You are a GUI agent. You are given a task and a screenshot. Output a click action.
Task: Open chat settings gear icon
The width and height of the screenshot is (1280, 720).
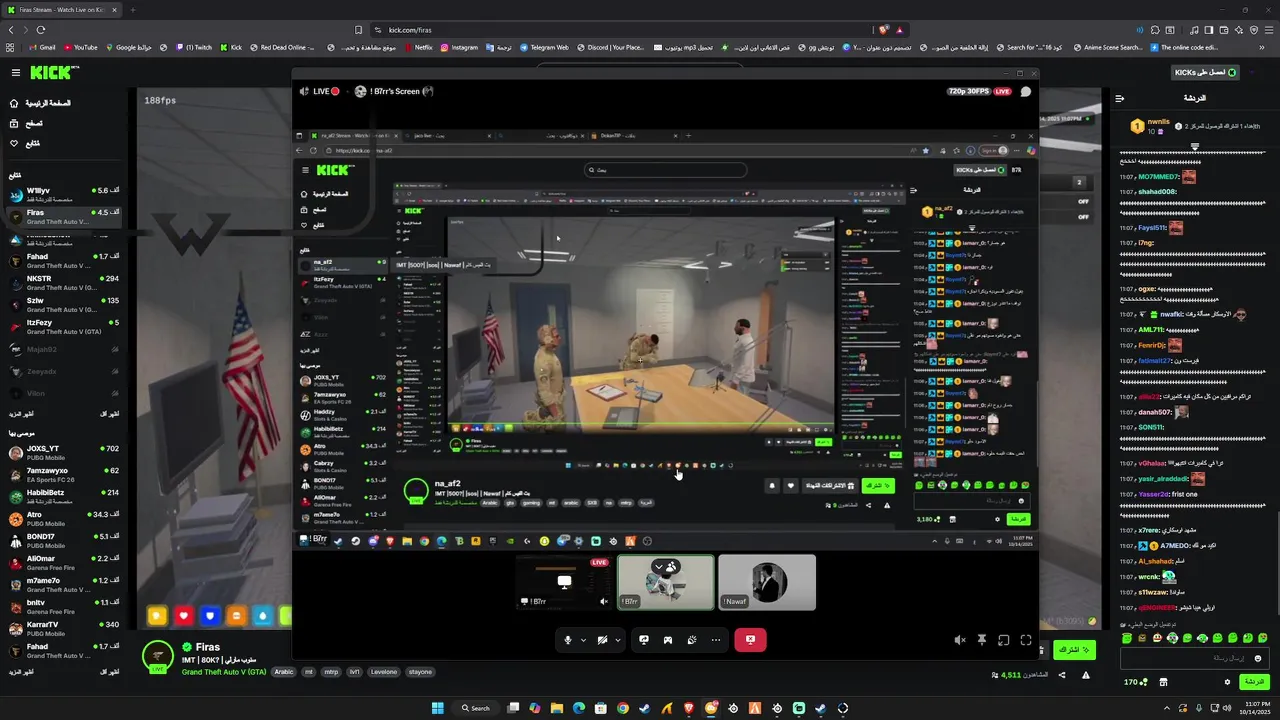(1227, 682)
